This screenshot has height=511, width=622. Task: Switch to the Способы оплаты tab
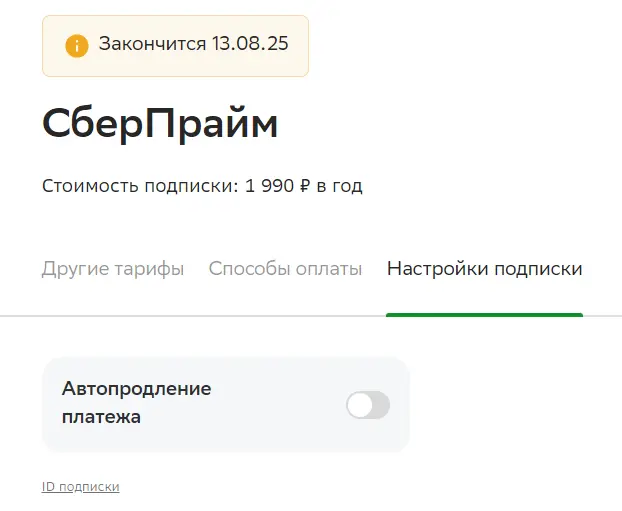(285, 269)
